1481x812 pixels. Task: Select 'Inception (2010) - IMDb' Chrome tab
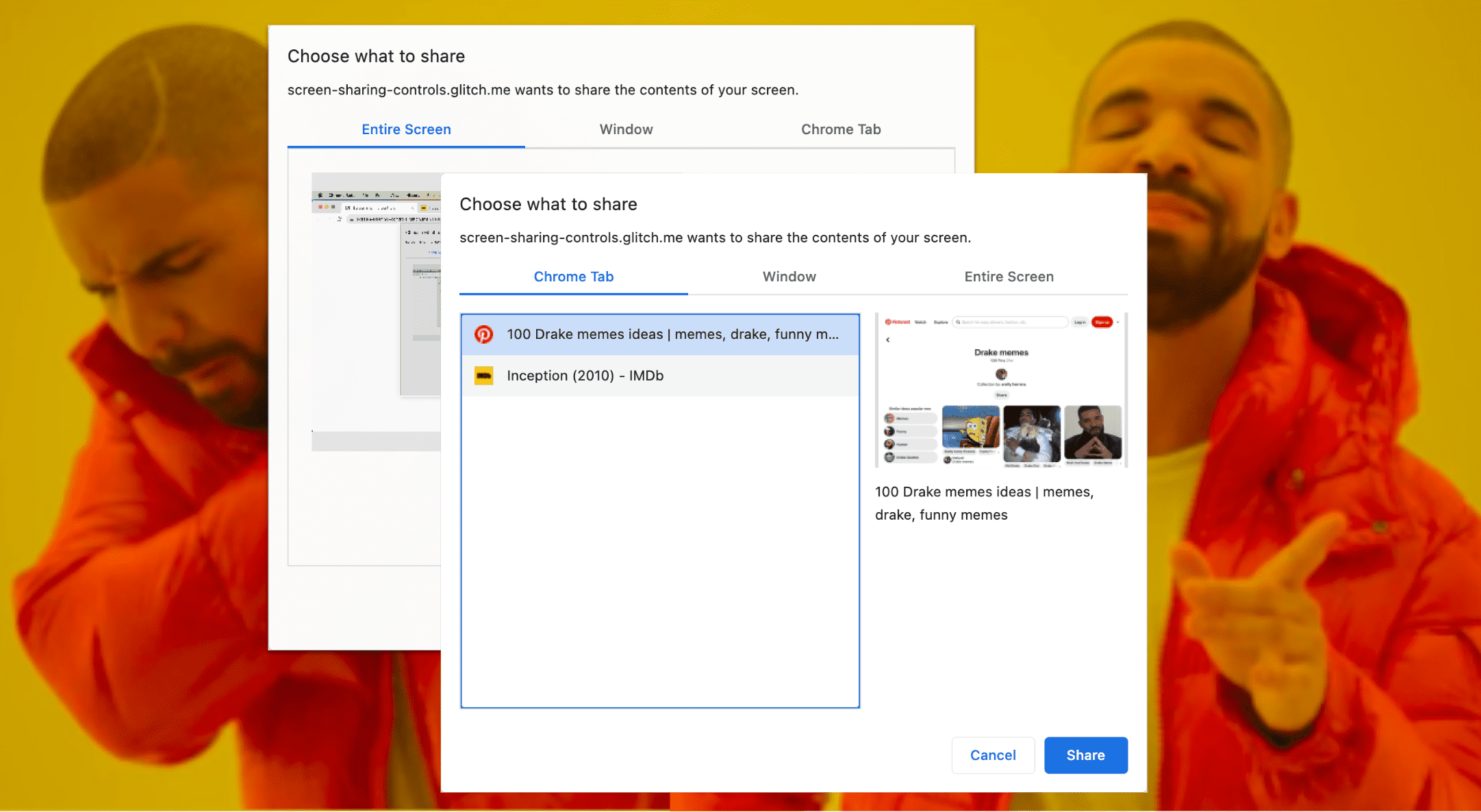[x=660, y=375]
